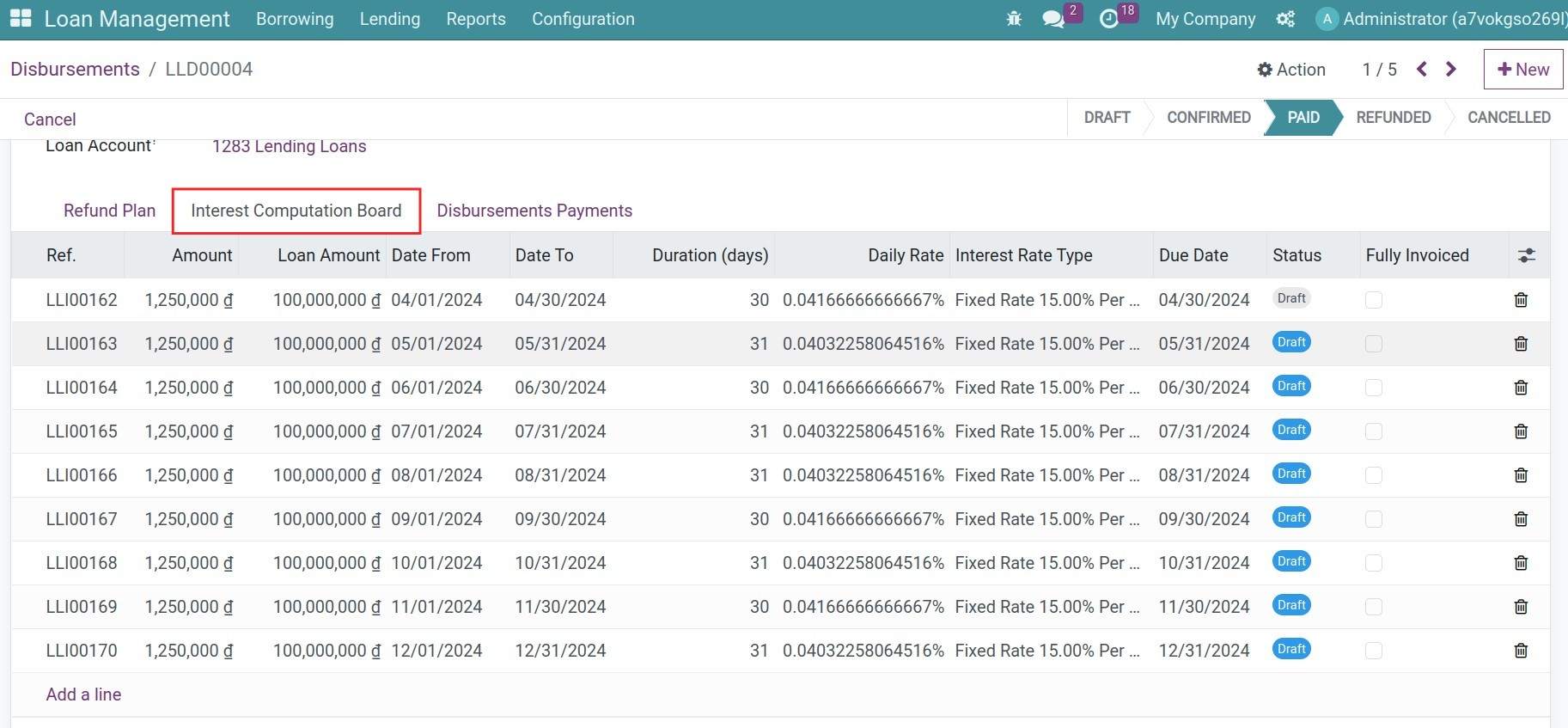Open activities clock icon
1568x728 pixels.
pyautogui.click(x=1109, y=19)
